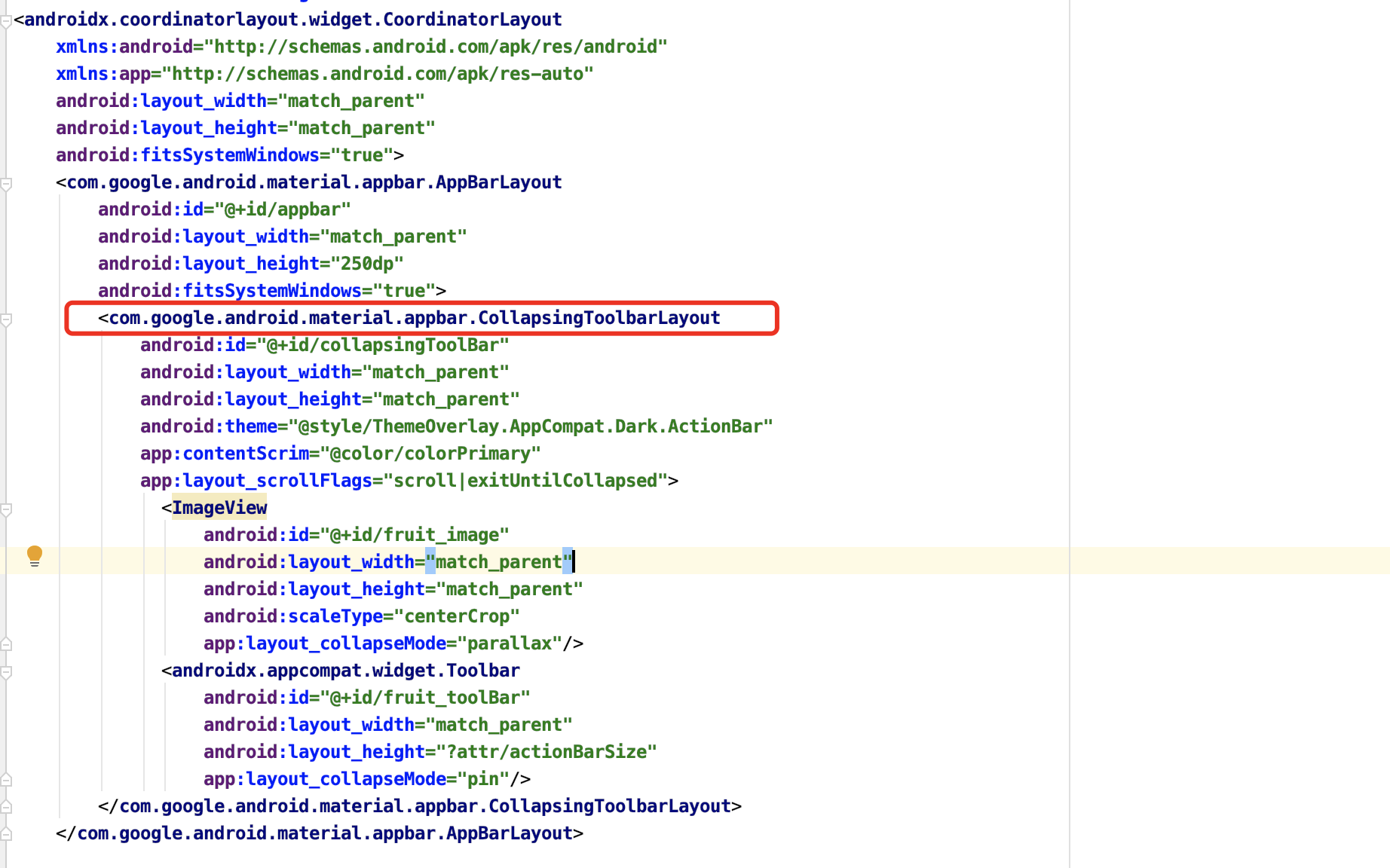Click highlighted "match_parent" on the current line
Viewport: 1390px width, 868px height.
point(499,562)
